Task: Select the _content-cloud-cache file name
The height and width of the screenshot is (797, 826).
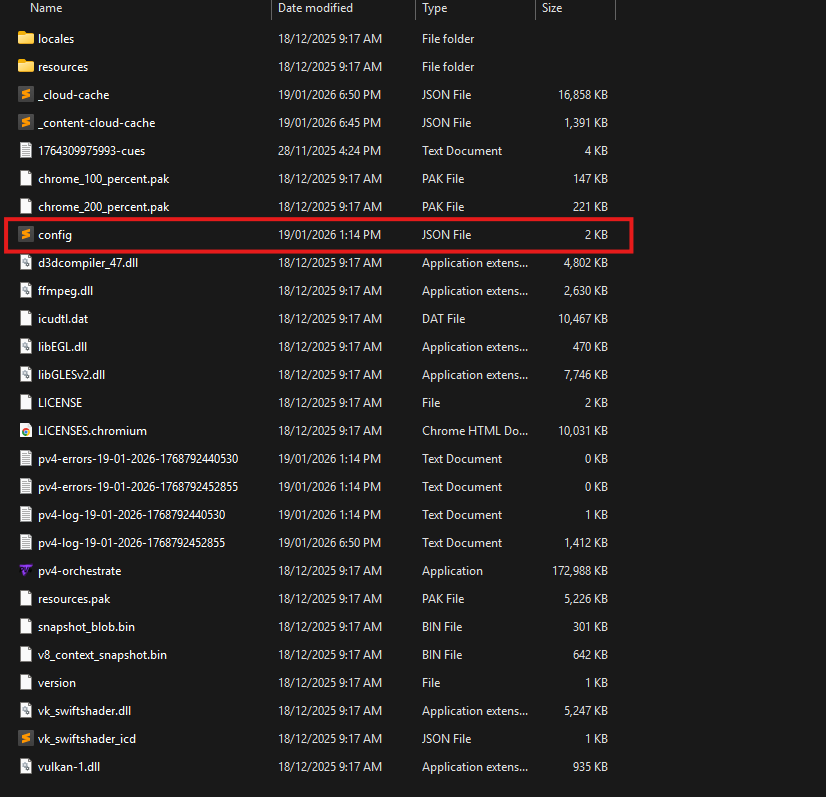Action: 96,123
